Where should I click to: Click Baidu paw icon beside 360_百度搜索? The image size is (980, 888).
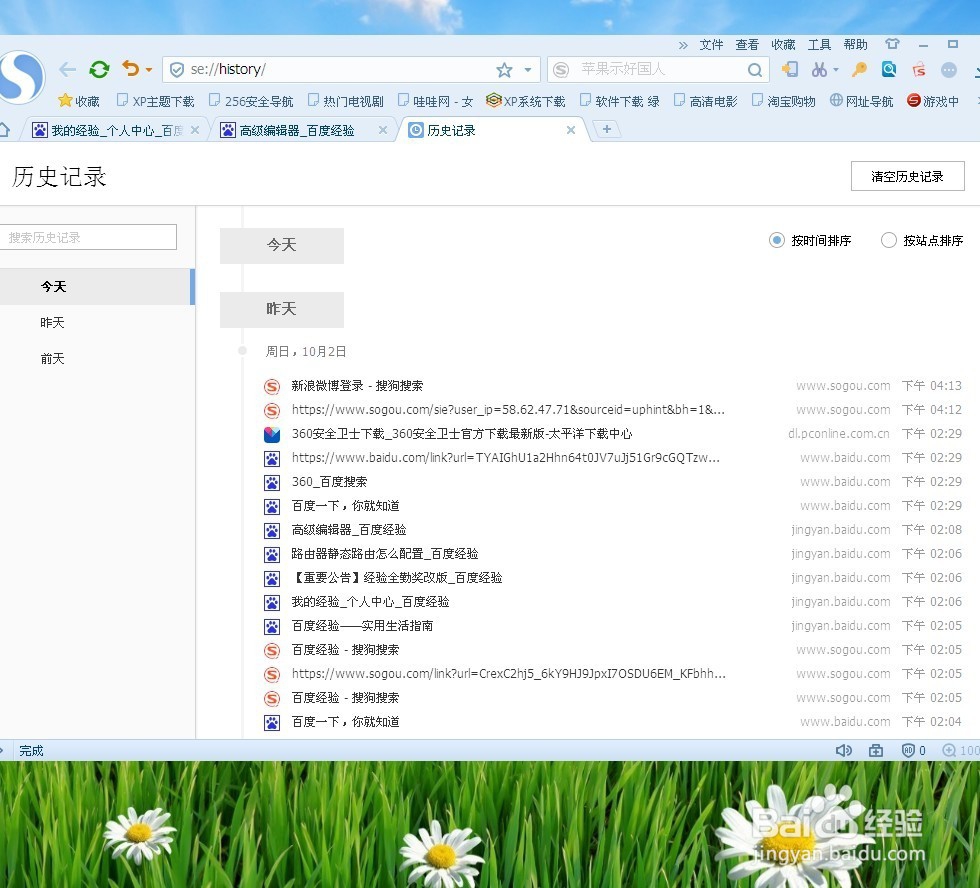[x=272, y=482]
